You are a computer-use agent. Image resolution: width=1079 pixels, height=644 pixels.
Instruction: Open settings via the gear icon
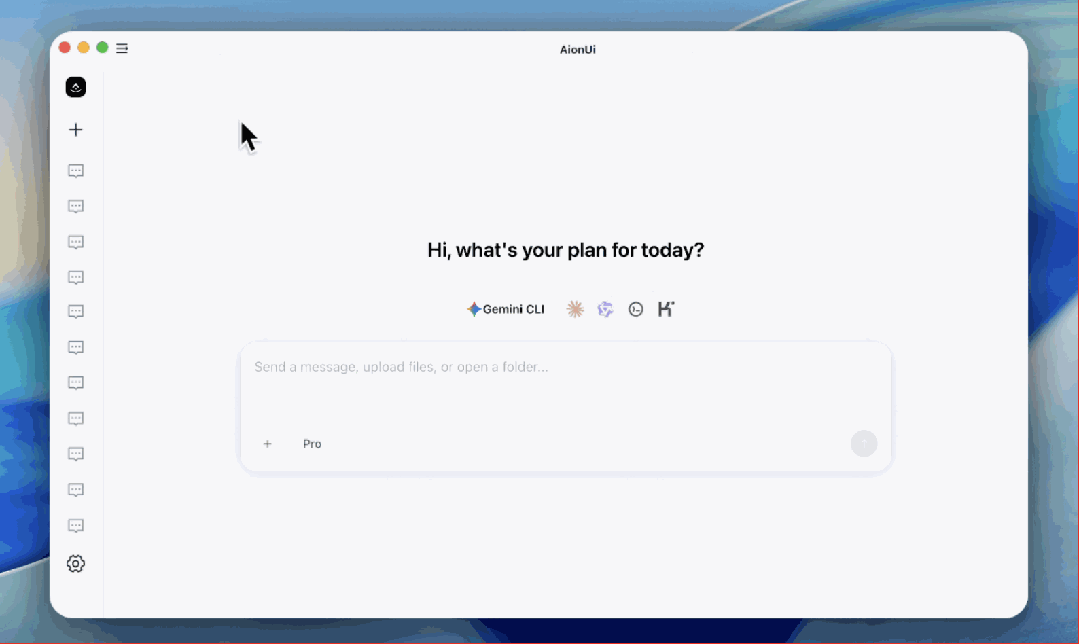[76, 564]
